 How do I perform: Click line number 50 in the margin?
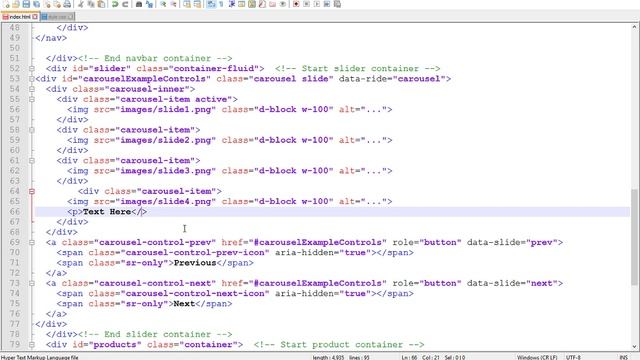(x=15, y=48)
